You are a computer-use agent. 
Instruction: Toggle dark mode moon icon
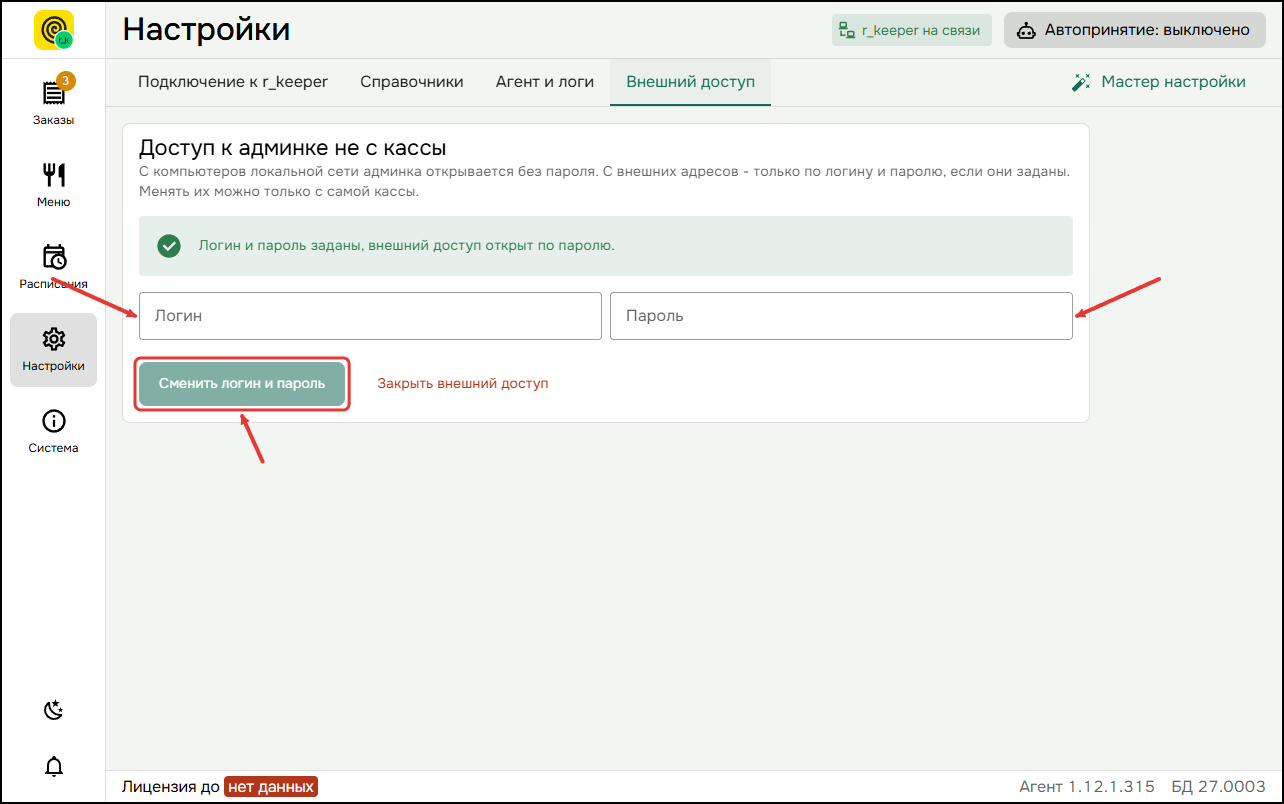pyautogui.click(x=54, y=710)
